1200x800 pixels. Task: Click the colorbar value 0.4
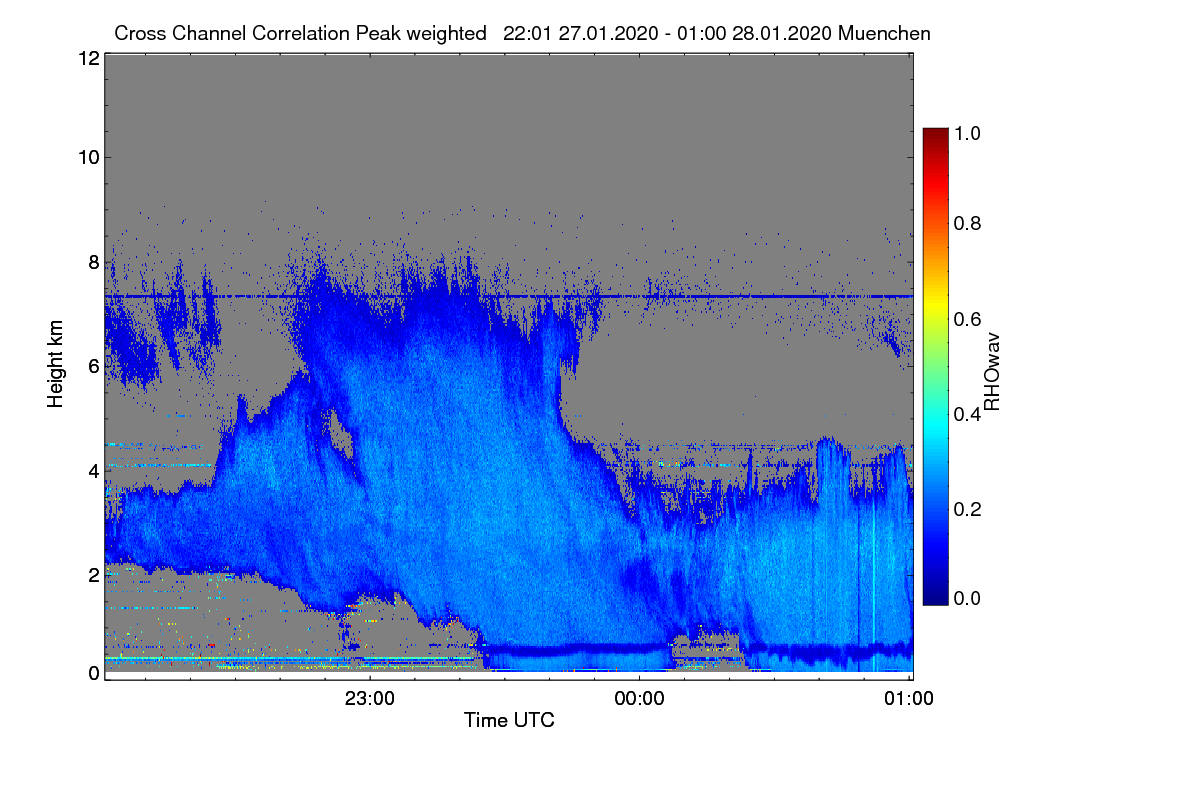point(968,414)
